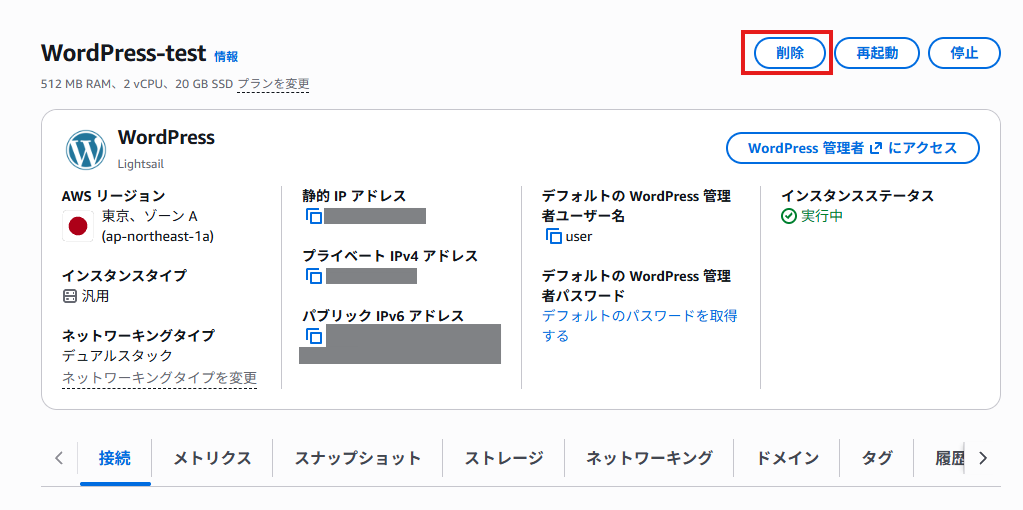Select the 接続 tab
The height and width of the screenshot is (510, 1023).
pos(115,458)
